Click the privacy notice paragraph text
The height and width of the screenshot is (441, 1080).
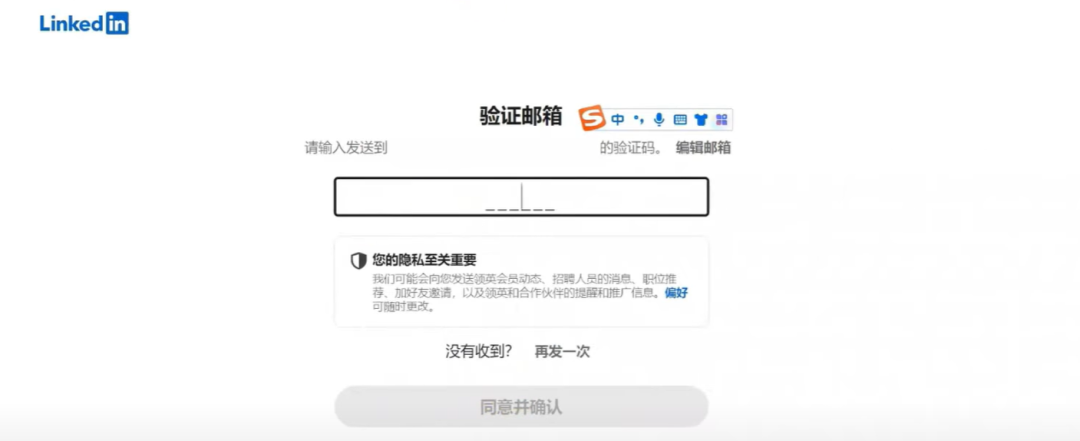[x=530, y=293]
